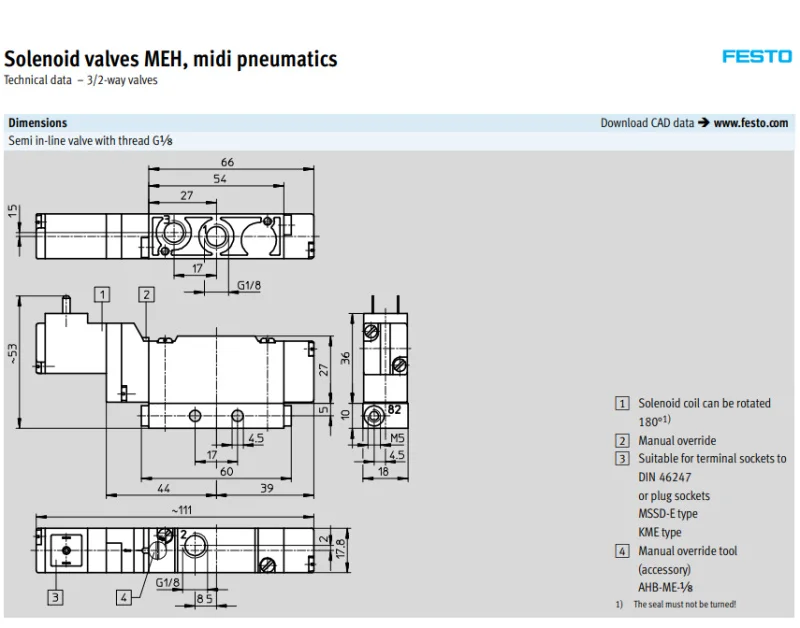Click the 'MSSD-E type' text
This screenshot has width=800, height=628.
668,514
